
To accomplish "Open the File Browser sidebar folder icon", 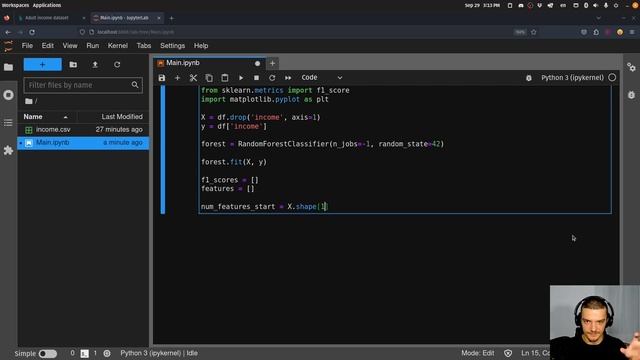I will pos(8,67).
